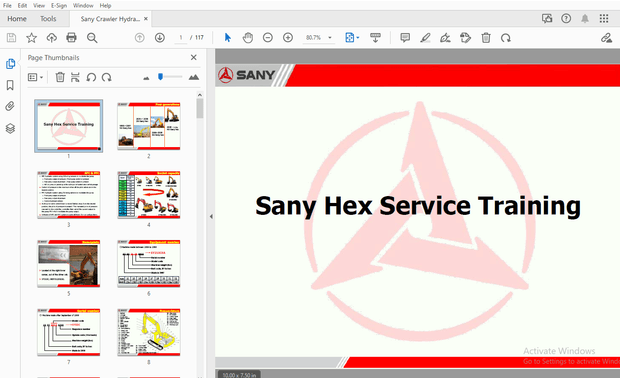The image size is (620, 378).
Task: Open zoom percentage dropdown arrow
Action: (x=330, y=38)
